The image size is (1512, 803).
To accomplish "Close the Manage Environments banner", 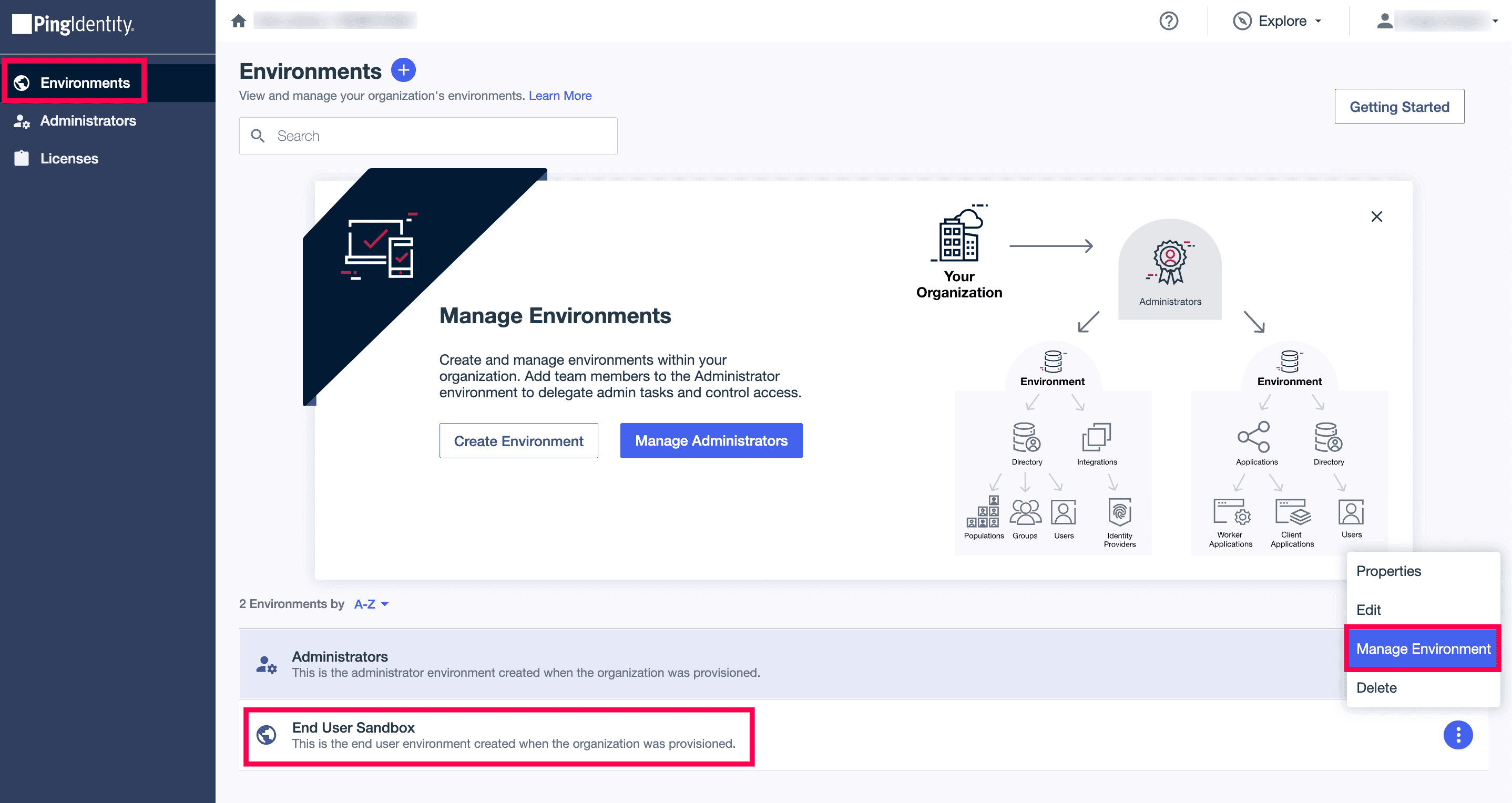I will pyautogui.click(x=1376, y=217).
